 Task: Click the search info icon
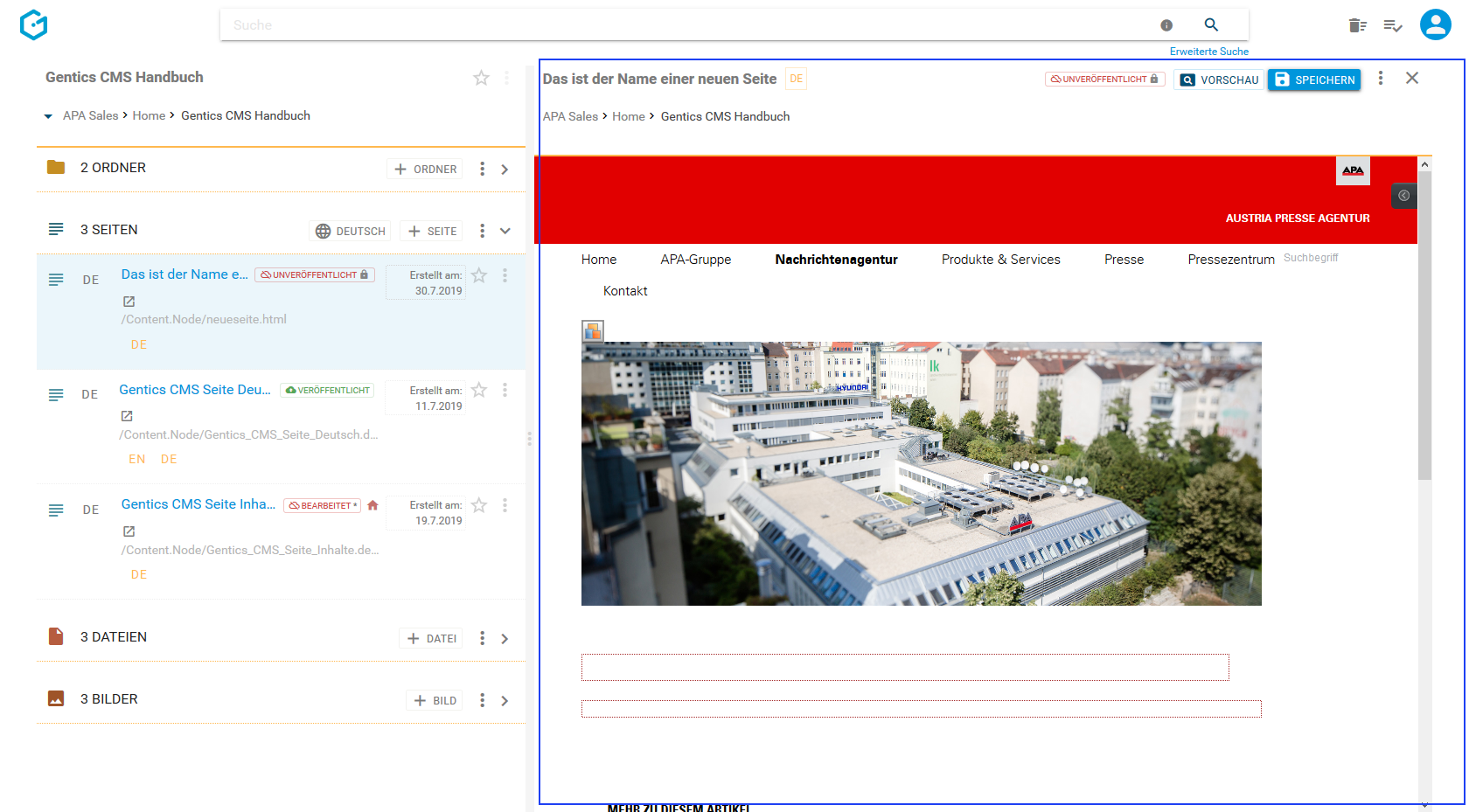point(1166,25)
